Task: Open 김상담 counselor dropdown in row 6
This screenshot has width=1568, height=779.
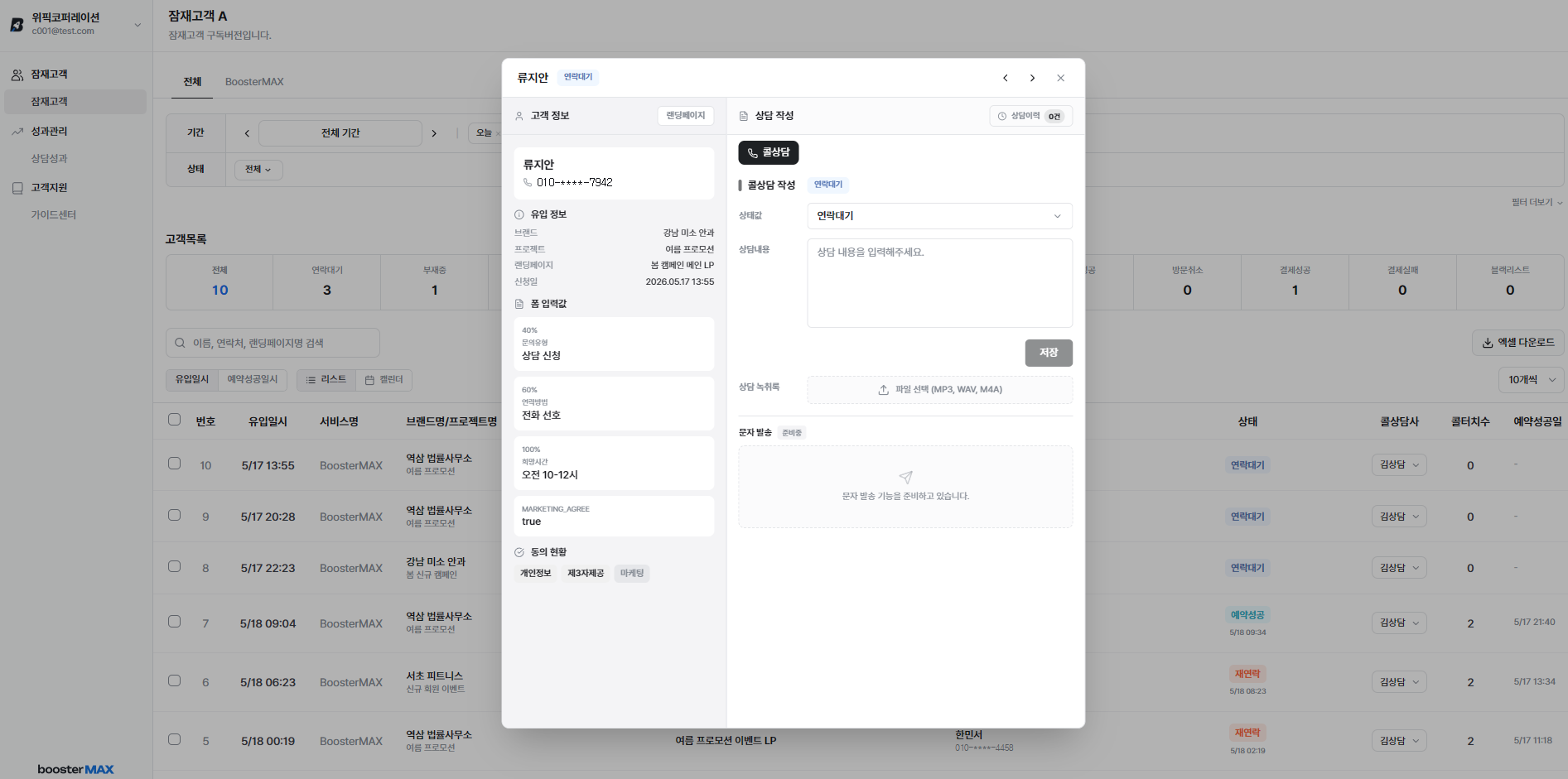Action: point(1399,682)
